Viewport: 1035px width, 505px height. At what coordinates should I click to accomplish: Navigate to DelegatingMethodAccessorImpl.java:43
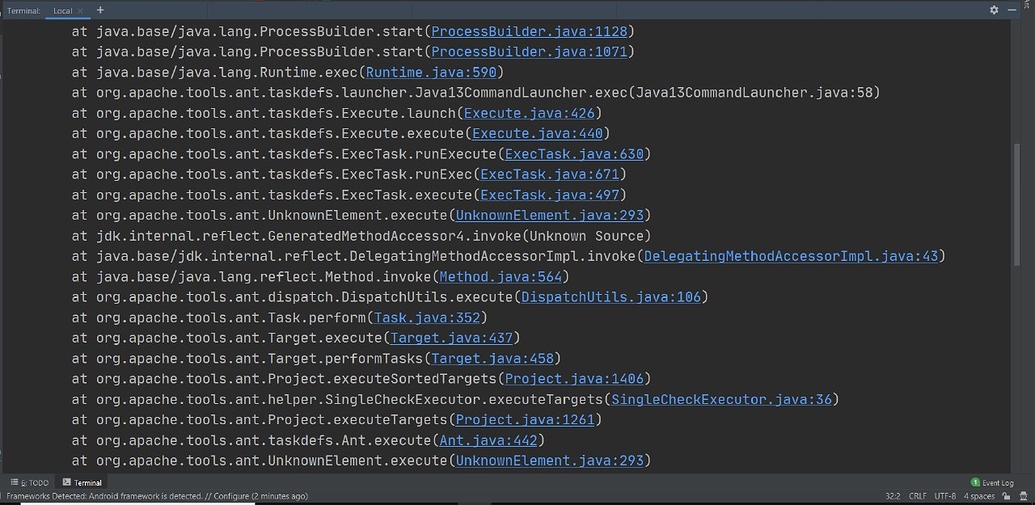pyautogui.click(x=791, y=256)
